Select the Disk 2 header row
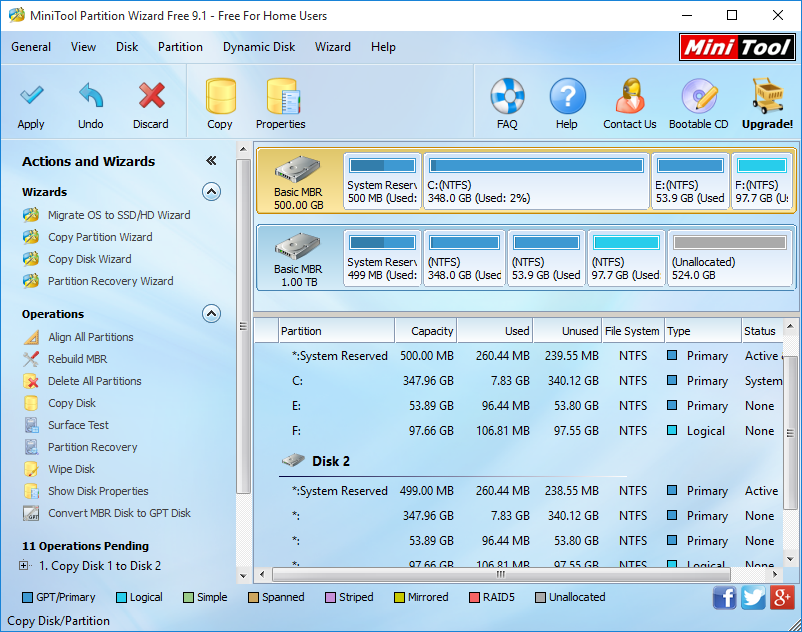 (x=518, y=461)
